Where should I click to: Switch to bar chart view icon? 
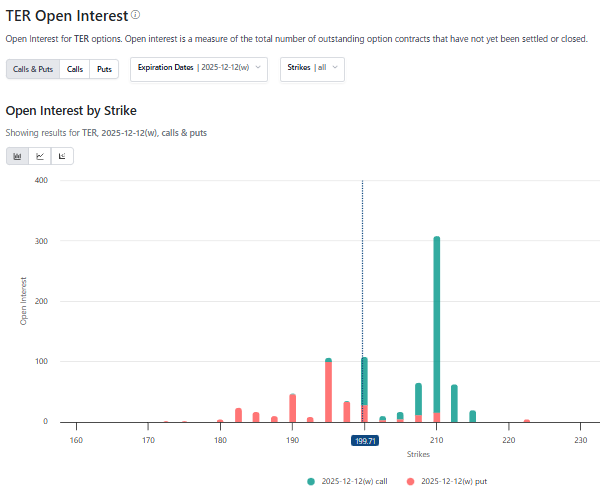17,156
